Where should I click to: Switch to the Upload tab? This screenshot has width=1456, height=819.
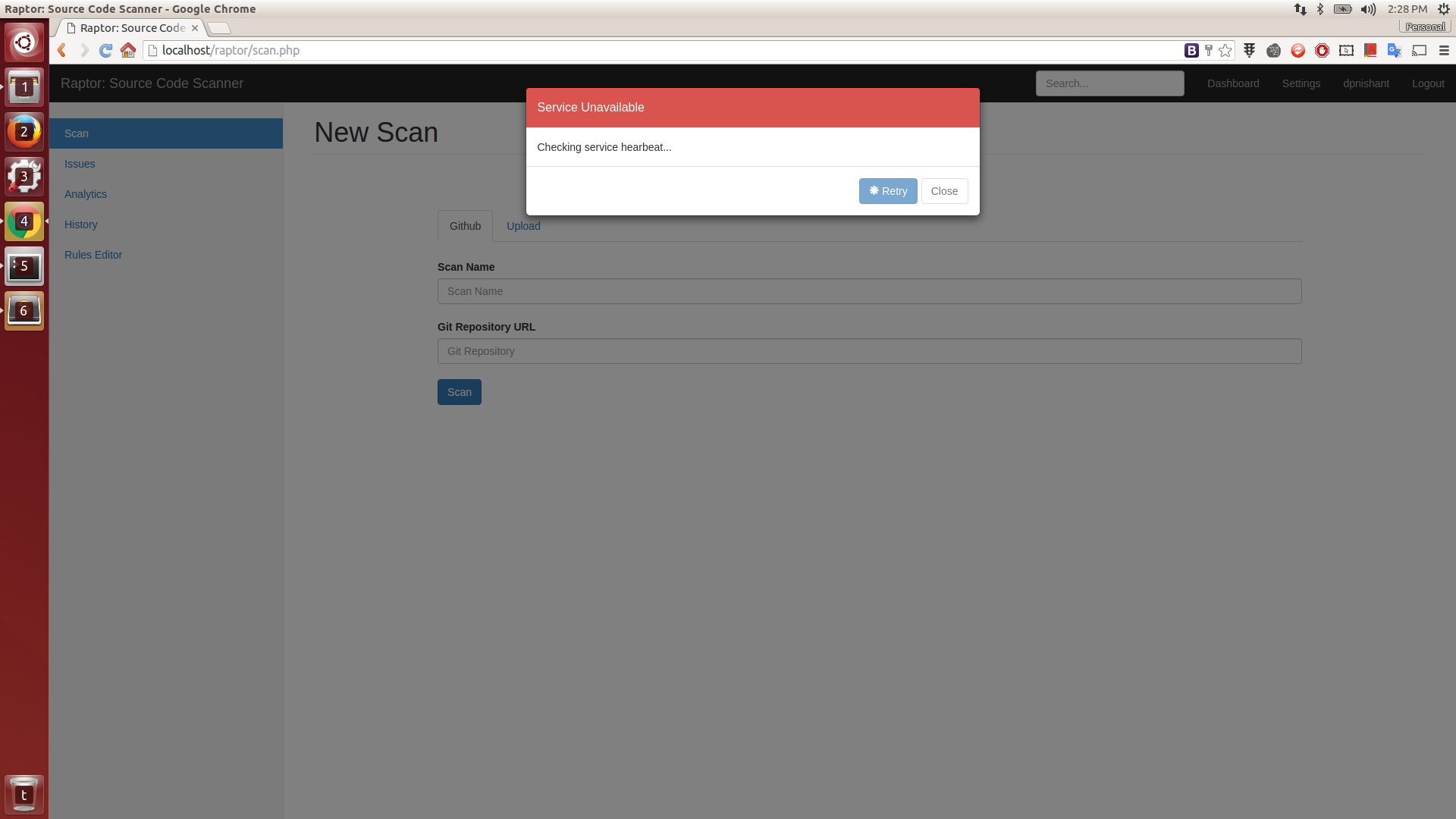click(522, 226)
